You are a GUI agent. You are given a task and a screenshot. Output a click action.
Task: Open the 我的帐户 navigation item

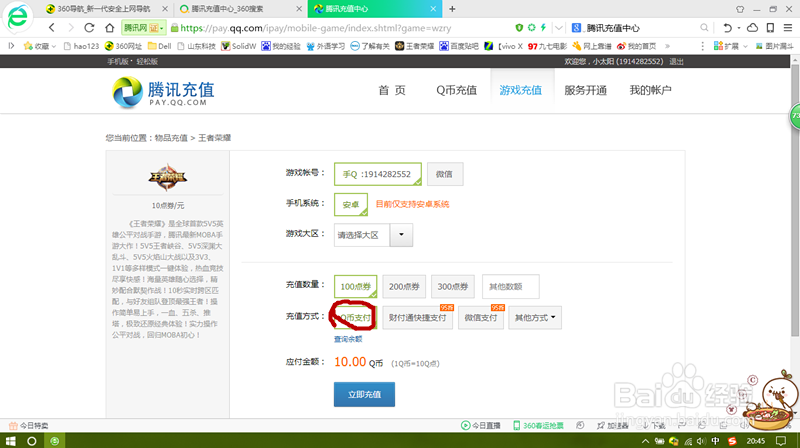(650, 90)
